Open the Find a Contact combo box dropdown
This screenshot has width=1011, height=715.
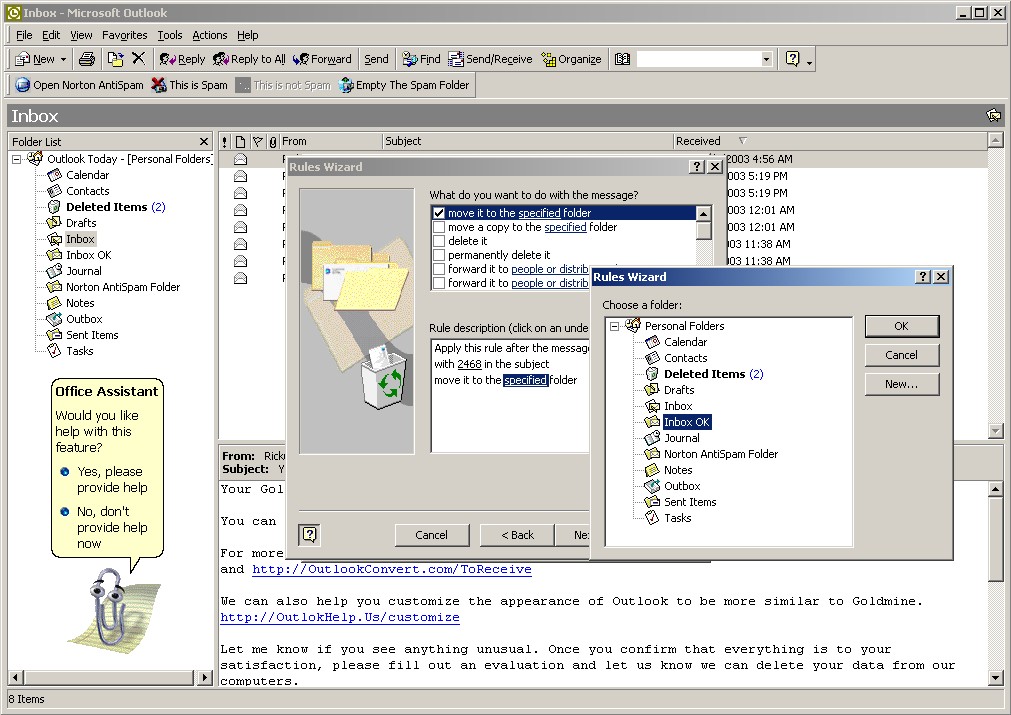coord(767,59)
